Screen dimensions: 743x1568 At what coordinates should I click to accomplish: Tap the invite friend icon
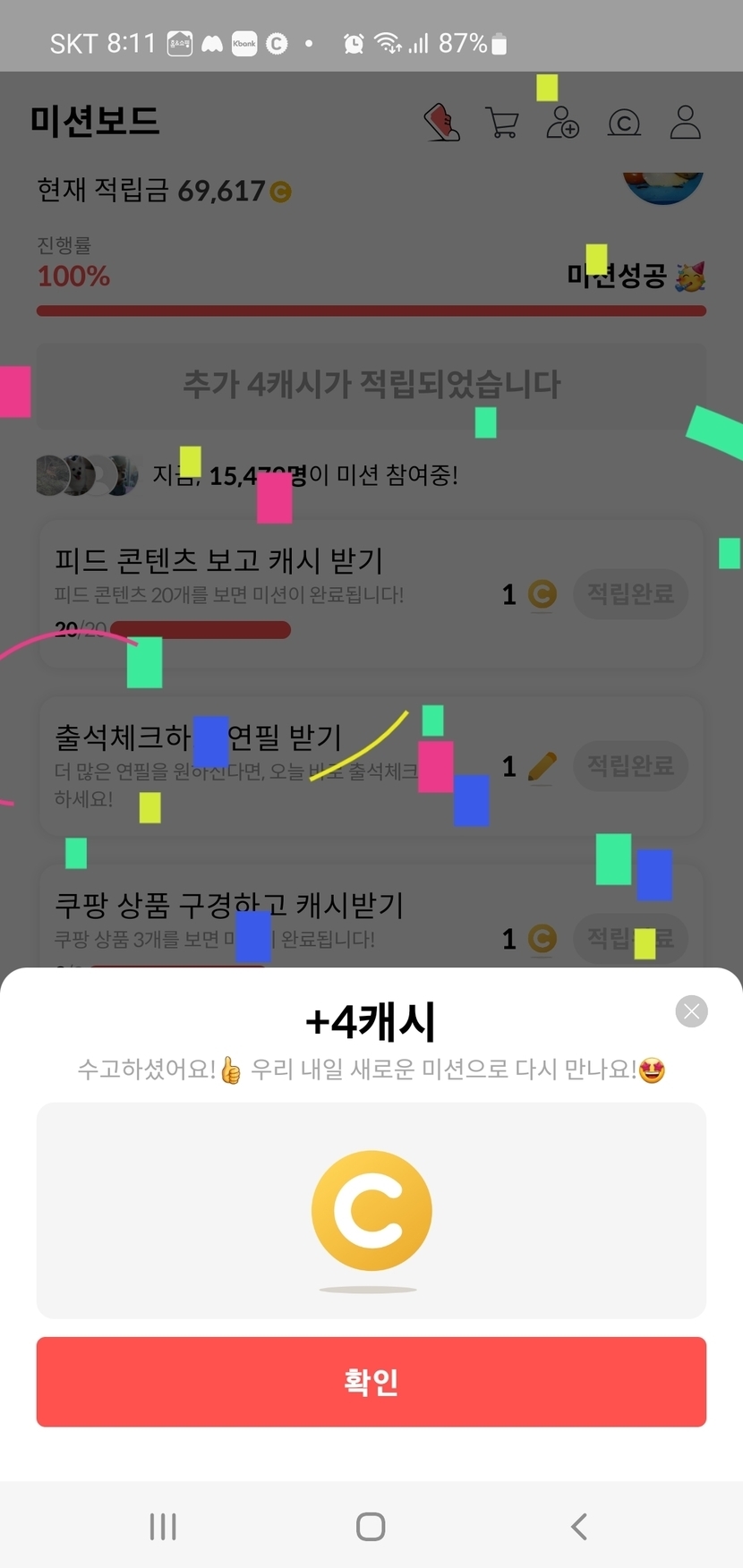(x=562, y=123)
